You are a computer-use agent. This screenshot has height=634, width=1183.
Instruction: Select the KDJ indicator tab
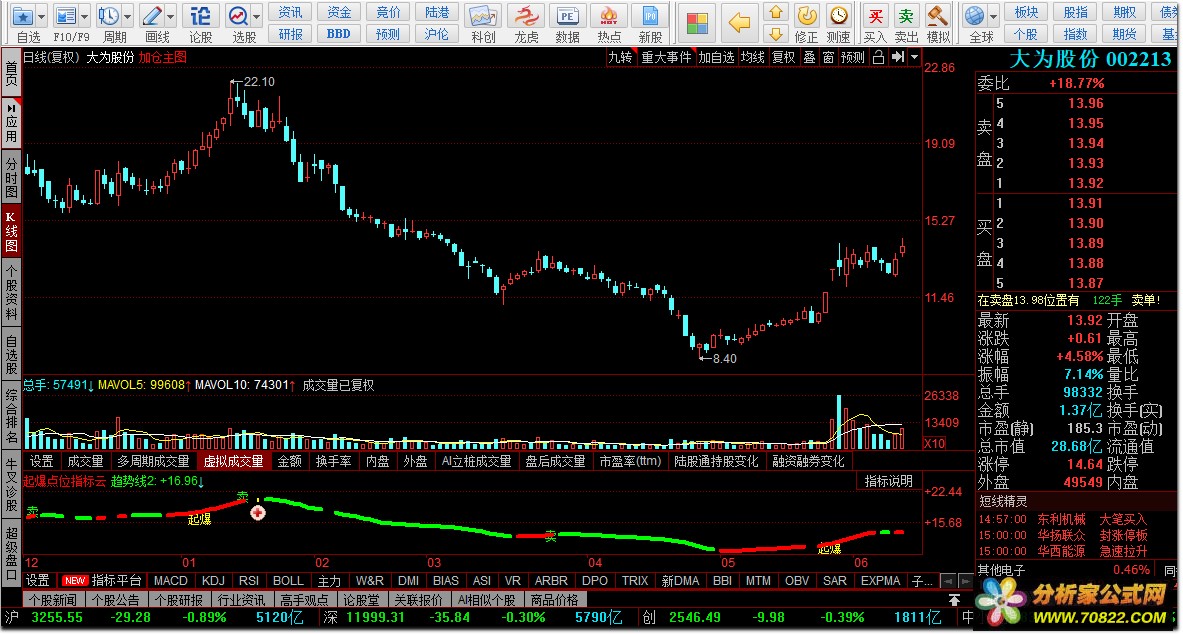click(x=214, y=580)
